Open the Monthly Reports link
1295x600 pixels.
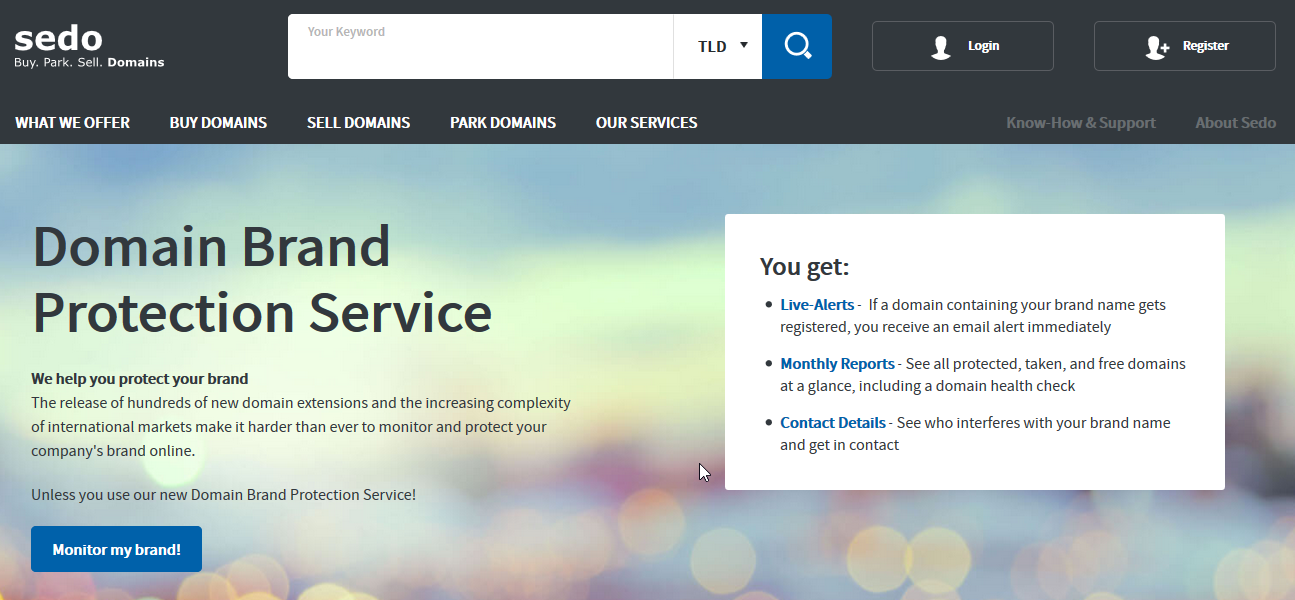point(837,364)
